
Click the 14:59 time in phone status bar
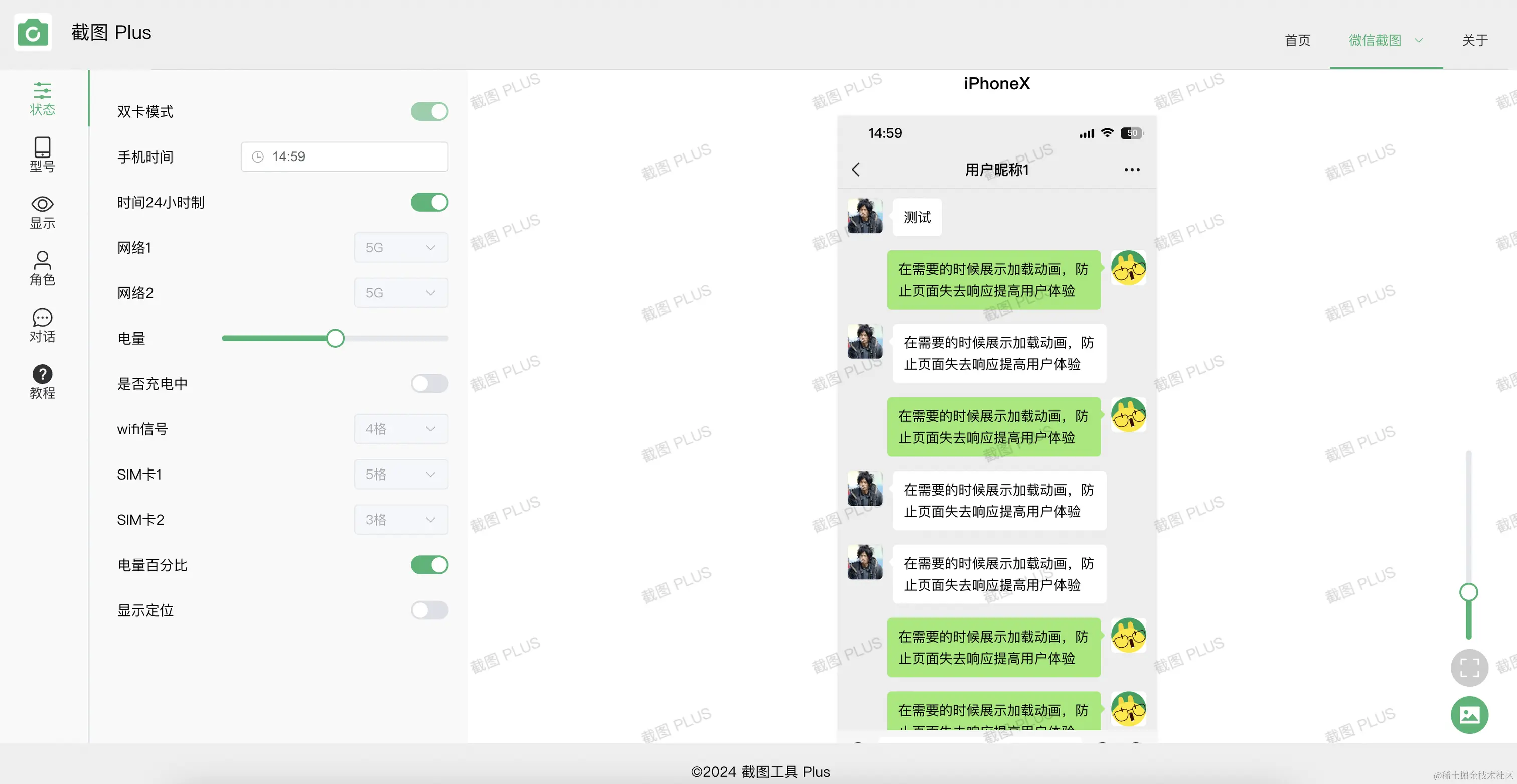[x=885, y=133]
